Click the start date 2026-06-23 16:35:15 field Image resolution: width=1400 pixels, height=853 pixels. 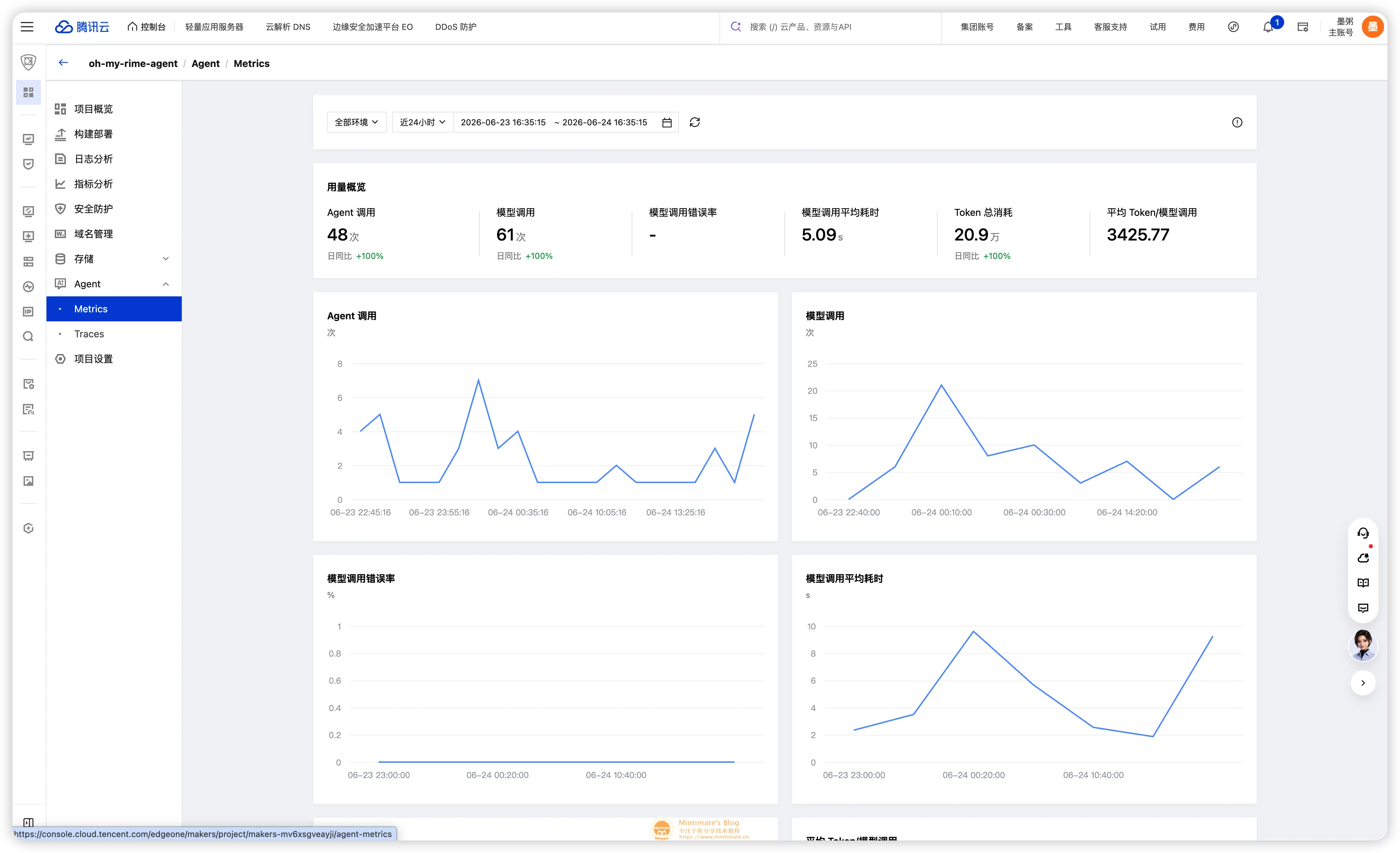pyautogui.click(x=503, y=122)
